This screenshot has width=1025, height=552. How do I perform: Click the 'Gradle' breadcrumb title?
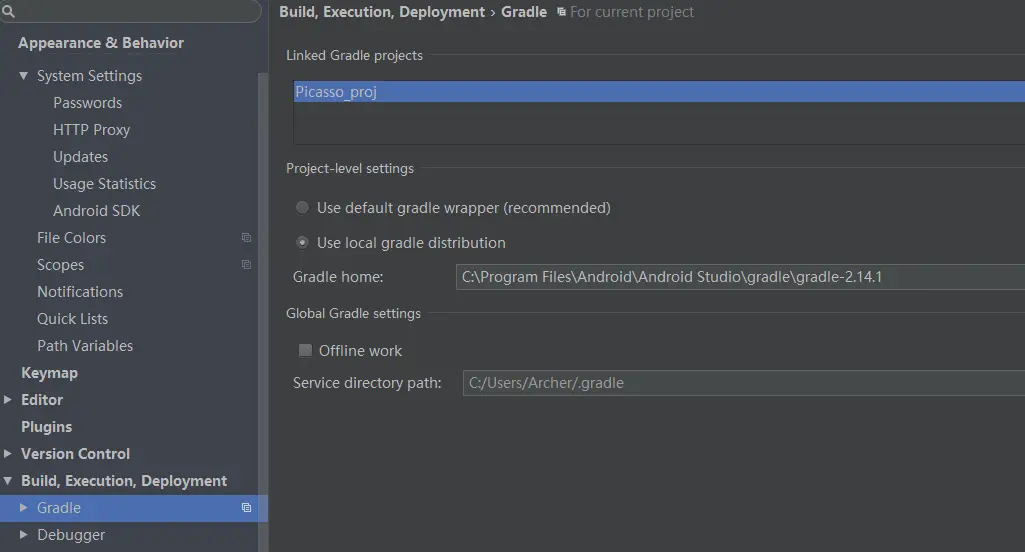pos(524,12)
